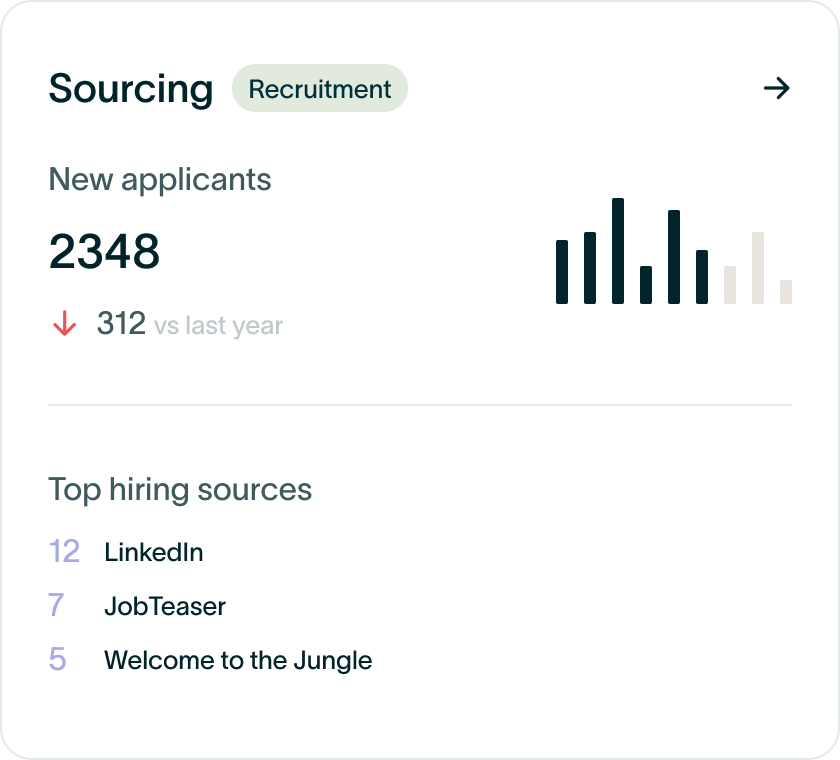Click the 'vs last year' text

point(218,326)
